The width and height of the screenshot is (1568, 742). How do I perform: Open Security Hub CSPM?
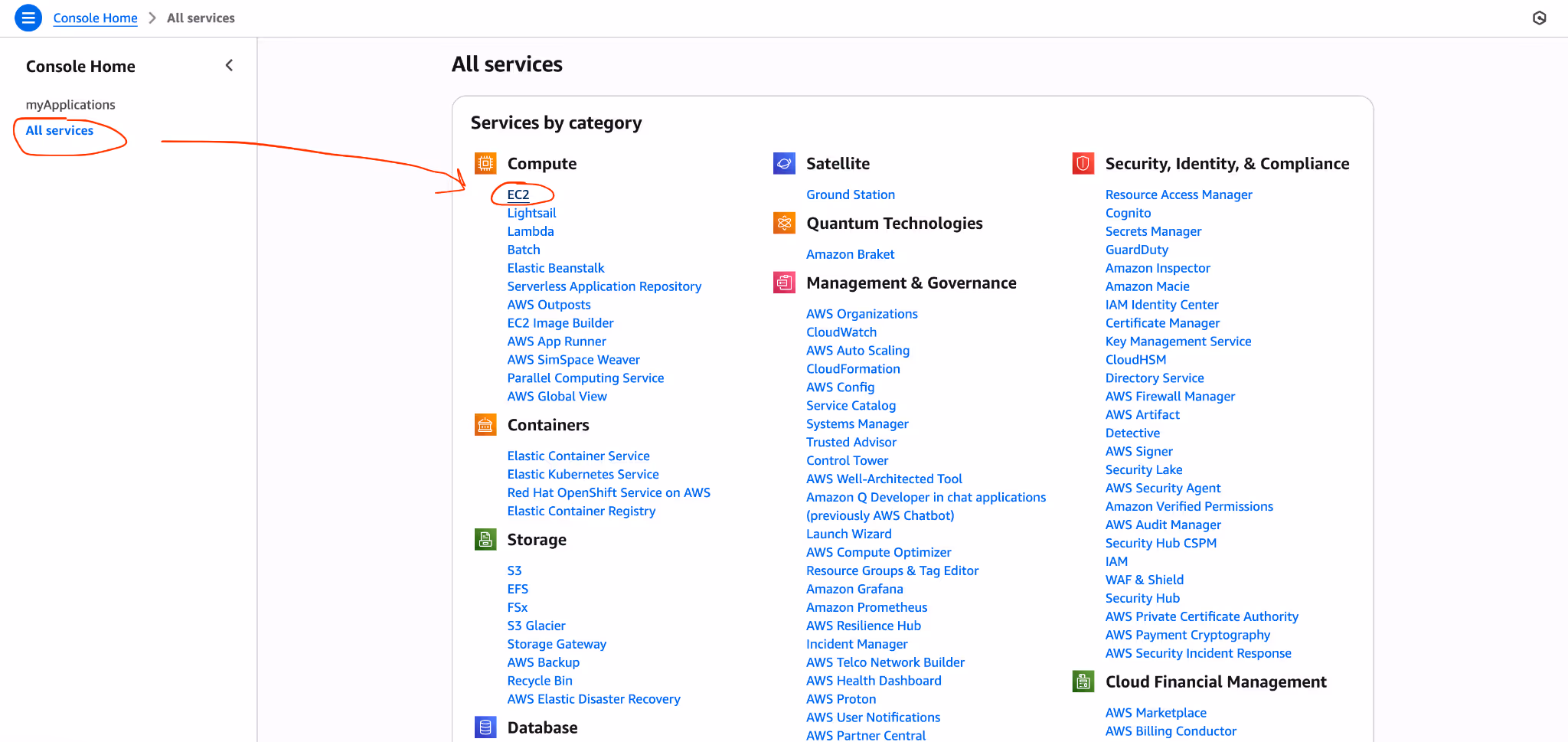click(1161, 543)
